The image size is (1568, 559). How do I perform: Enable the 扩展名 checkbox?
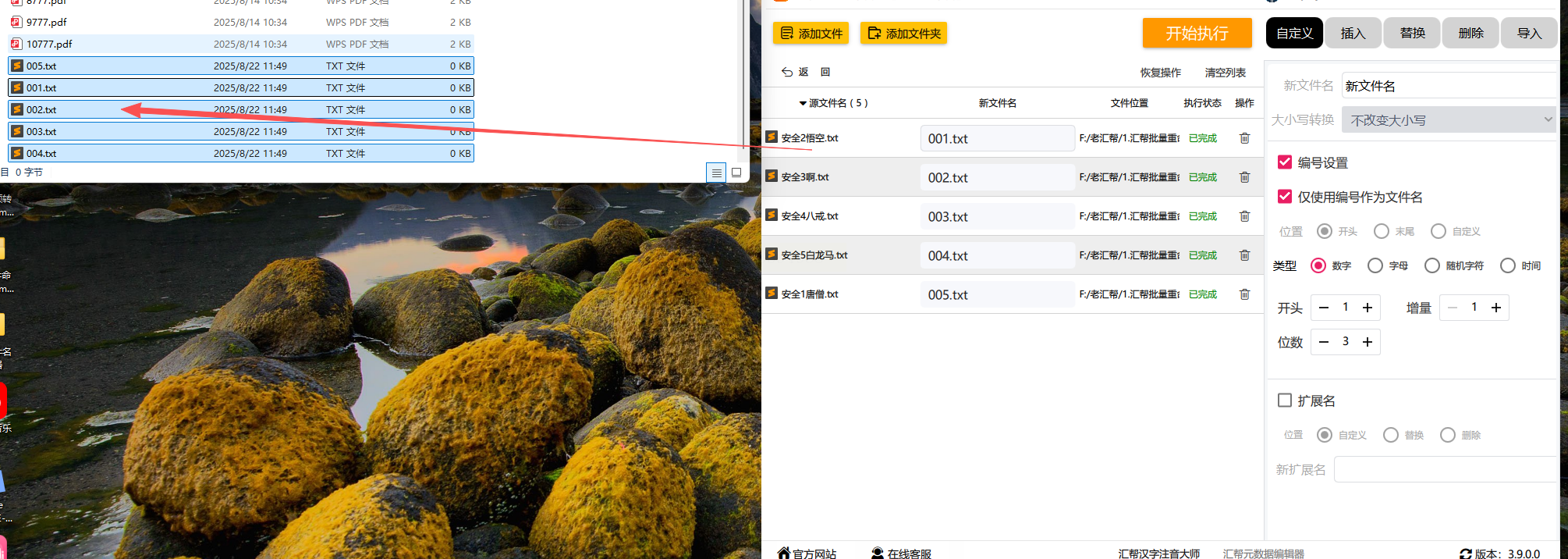(x=1285, y=400)
